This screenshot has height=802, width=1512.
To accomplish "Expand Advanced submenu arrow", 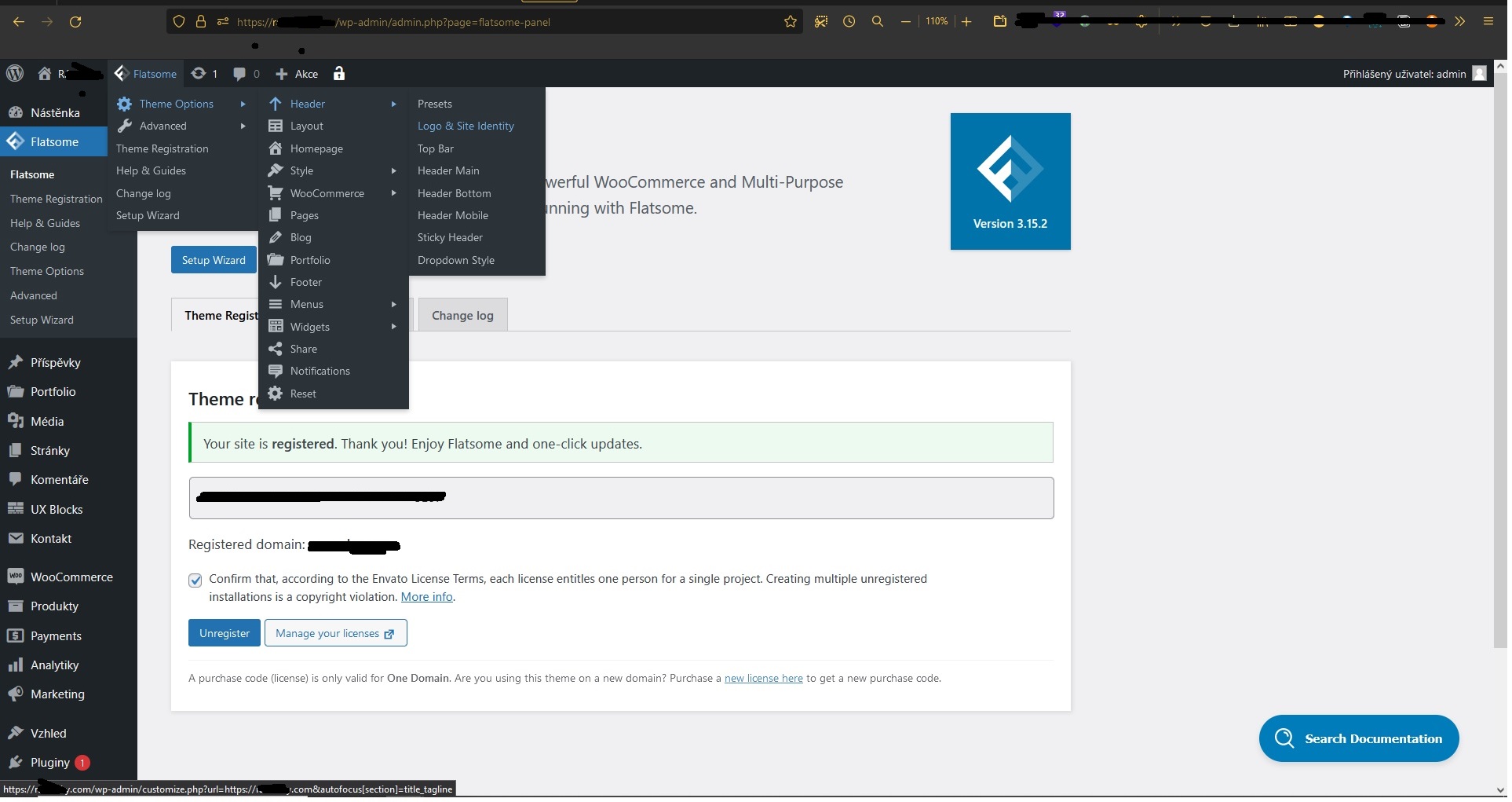I will pos(243,126).
